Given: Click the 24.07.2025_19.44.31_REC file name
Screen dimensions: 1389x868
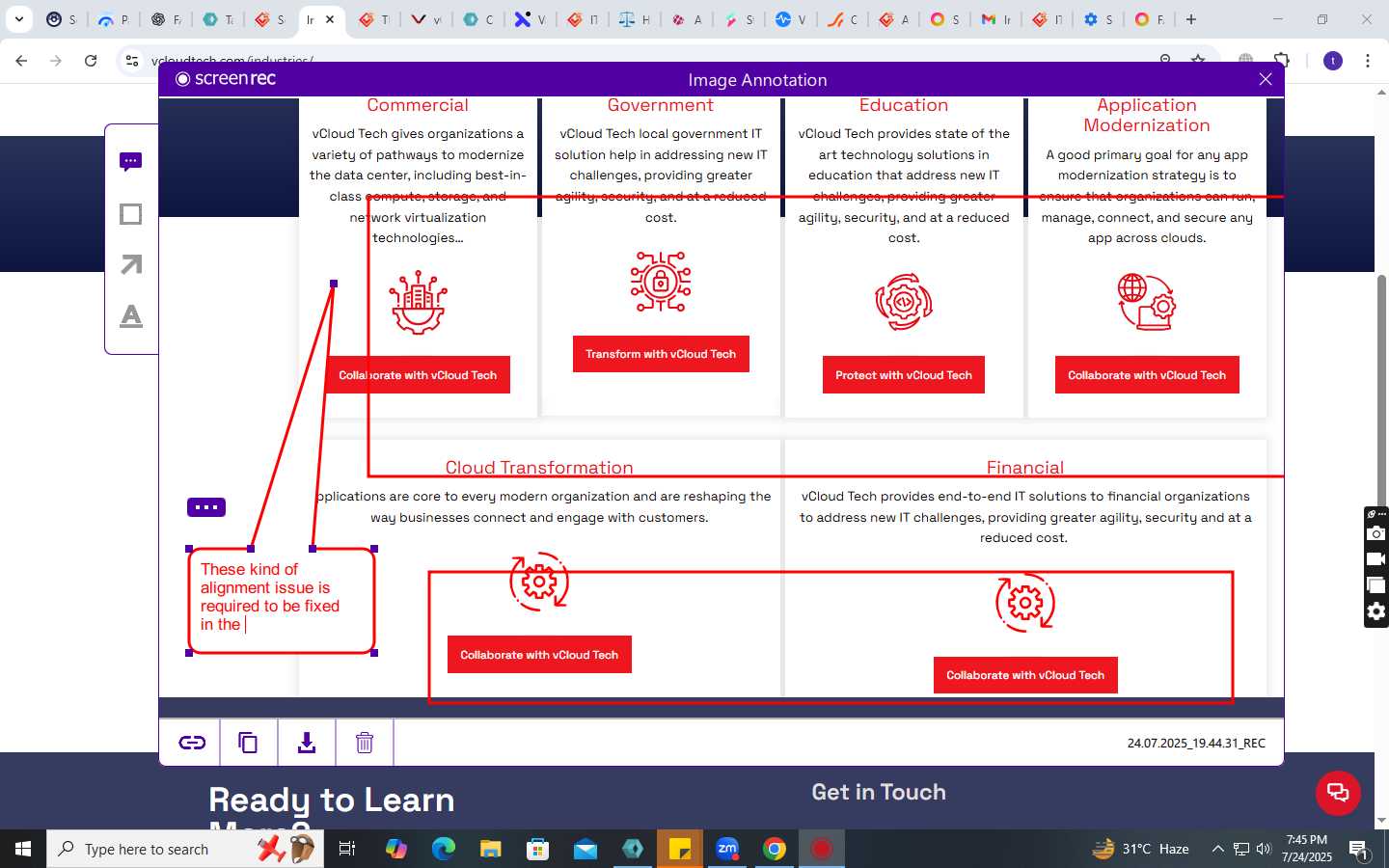Looking at the screenshot, I should (1196, 744).
